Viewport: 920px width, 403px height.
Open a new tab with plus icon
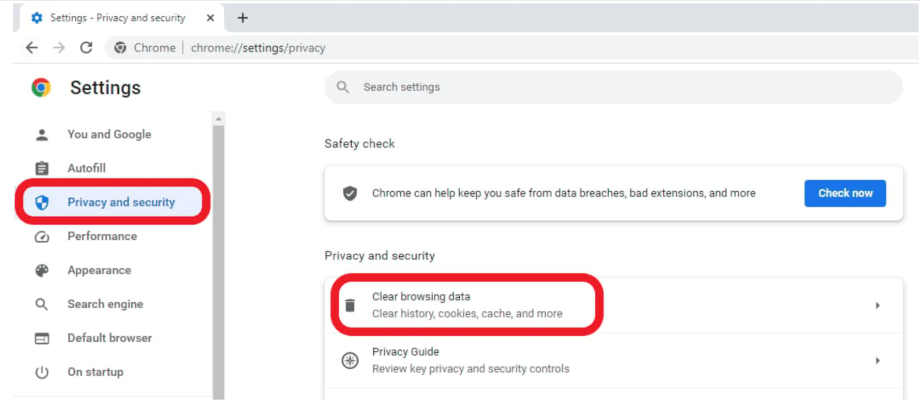[x=242, y=18]
